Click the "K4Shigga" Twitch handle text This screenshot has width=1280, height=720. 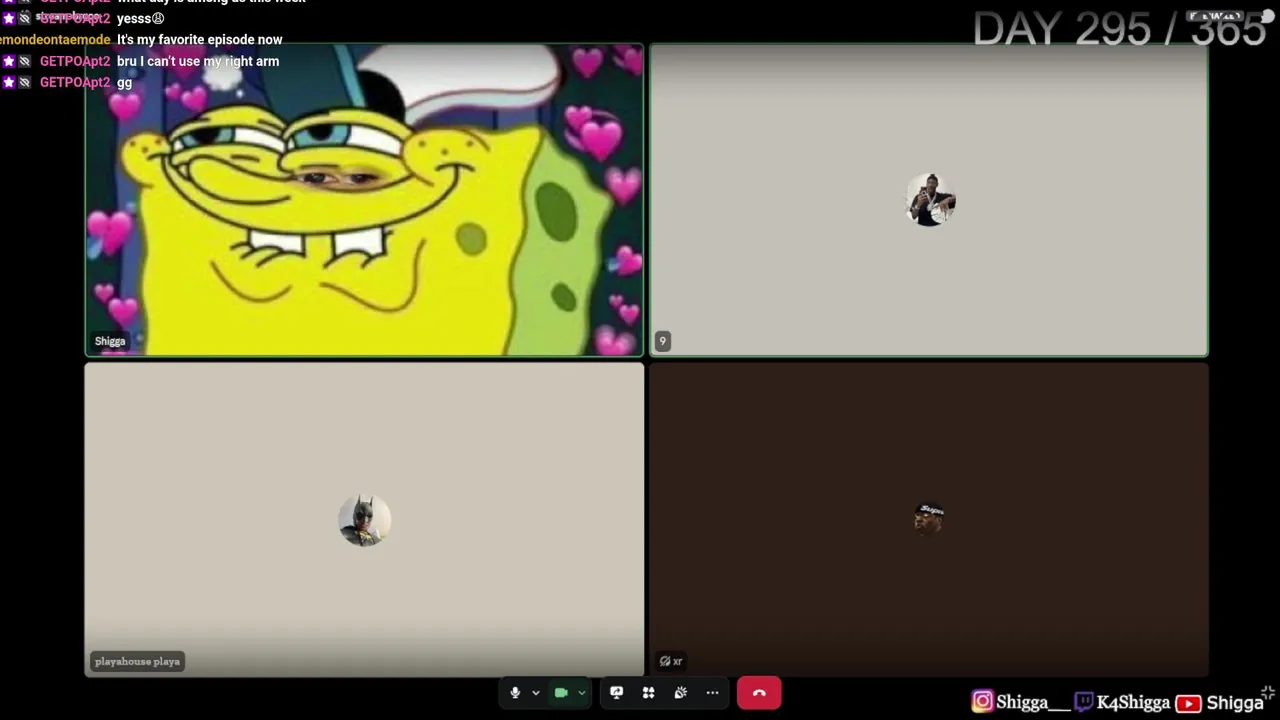(x=1133, y=702)
